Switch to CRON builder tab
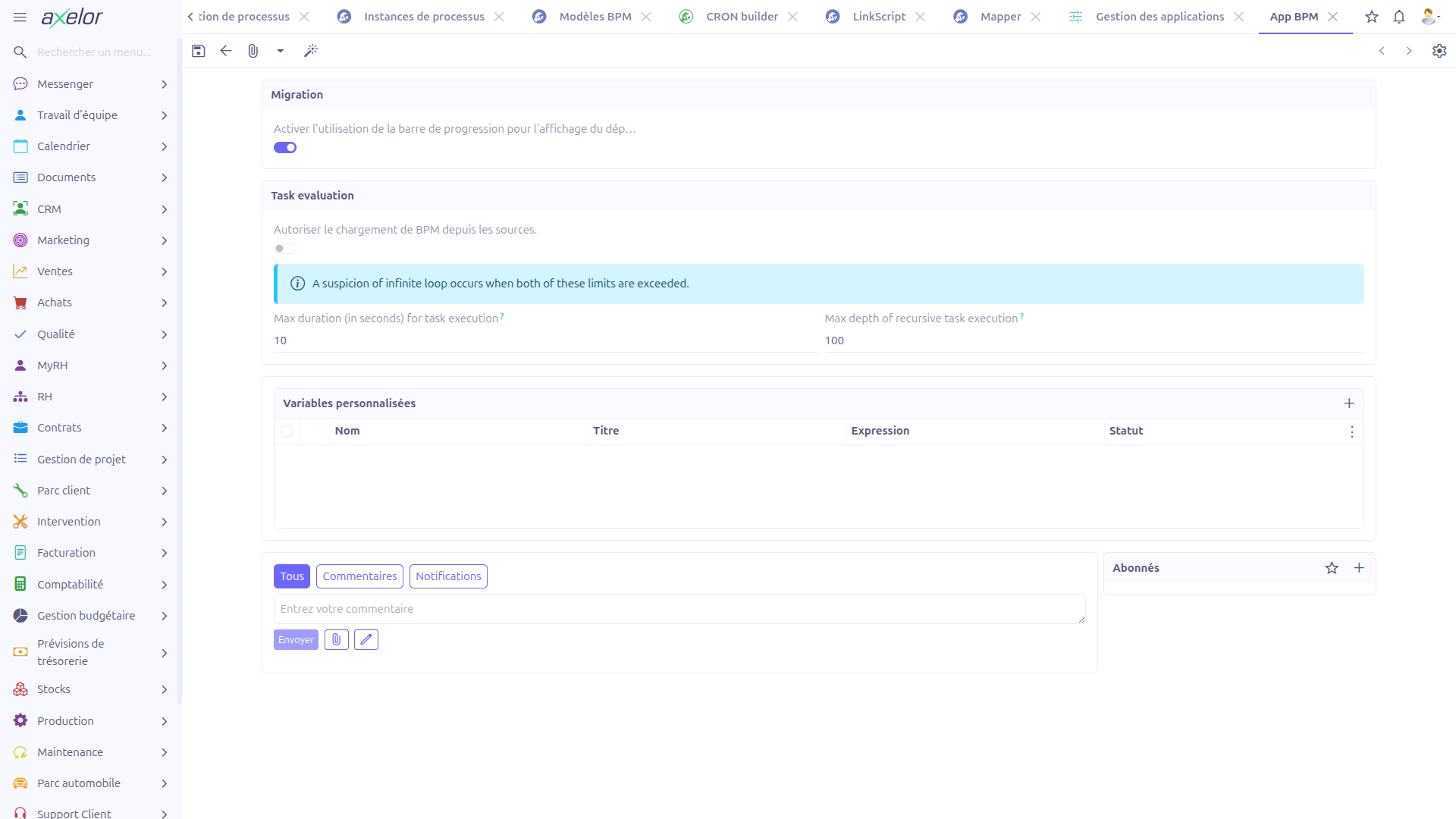This screenshot has height=819, width=1456. [742, 17]
